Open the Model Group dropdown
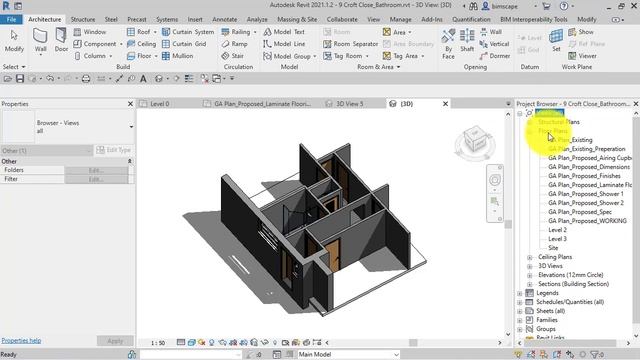 315,56
